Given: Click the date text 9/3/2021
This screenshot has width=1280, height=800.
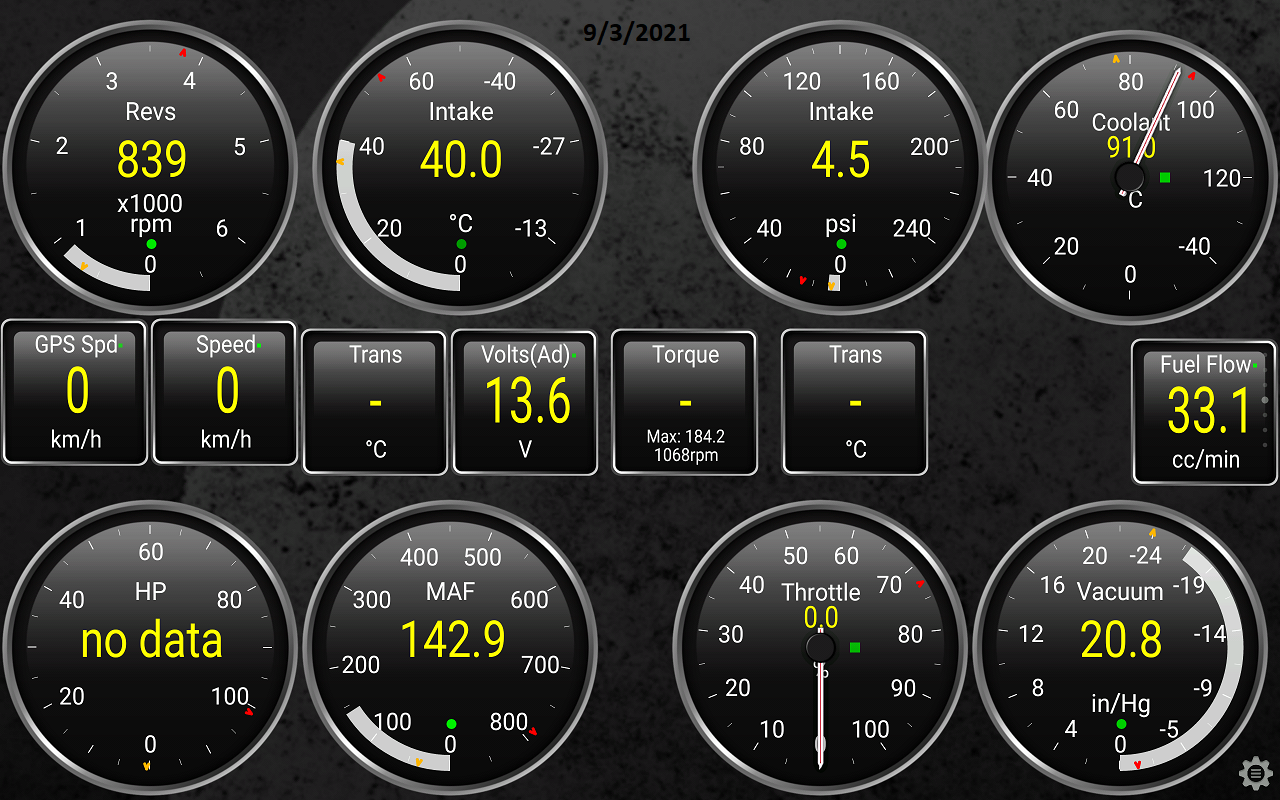Looking at the screenshot, I should click(637, 32).
